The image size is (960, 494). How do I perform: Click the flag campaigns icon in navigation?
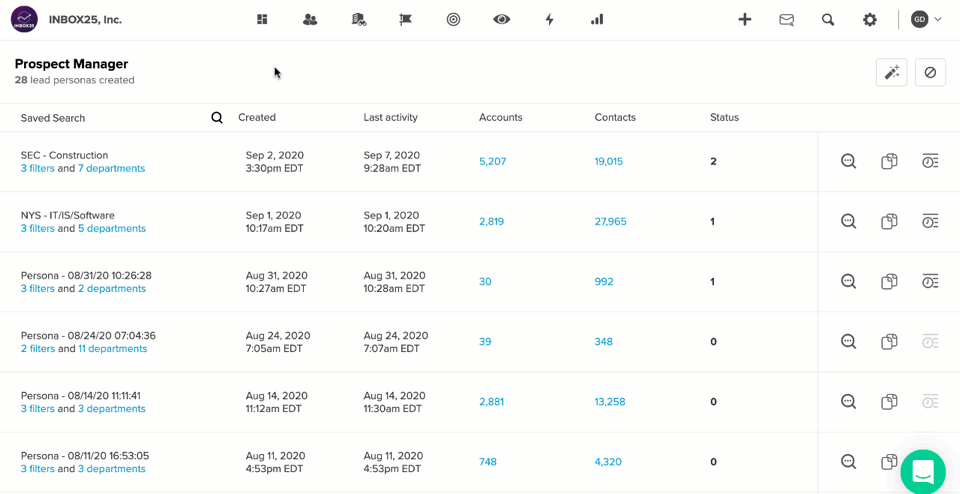[x=405, y=20]
